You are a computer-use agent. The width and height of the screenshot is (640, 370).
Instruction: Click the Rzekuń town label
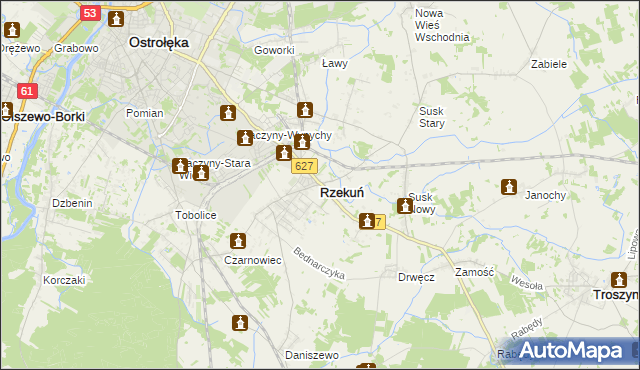point(342,193)
